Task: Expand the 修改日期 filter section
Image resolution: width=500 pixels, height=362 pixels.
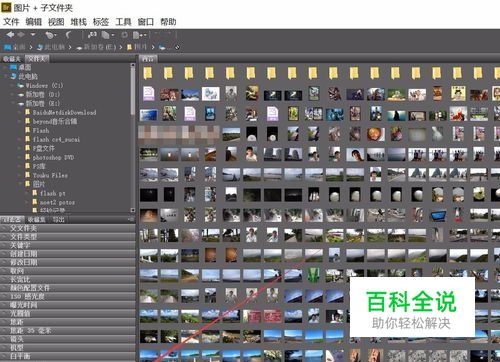Action: tap(68, 262)
